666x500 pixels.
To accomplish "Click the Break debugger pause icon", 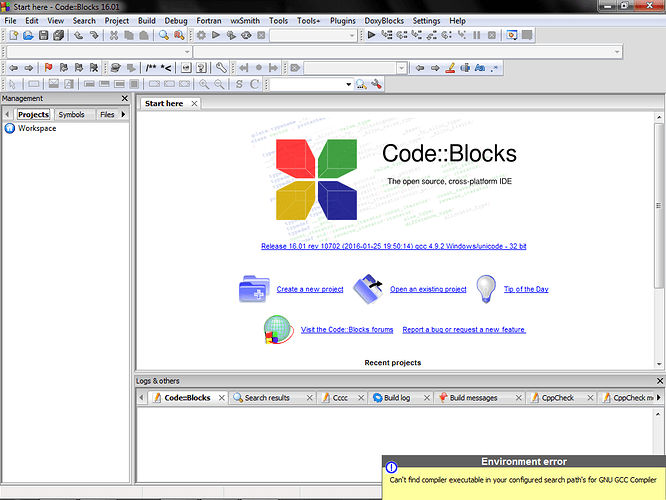I will [477, 35].
